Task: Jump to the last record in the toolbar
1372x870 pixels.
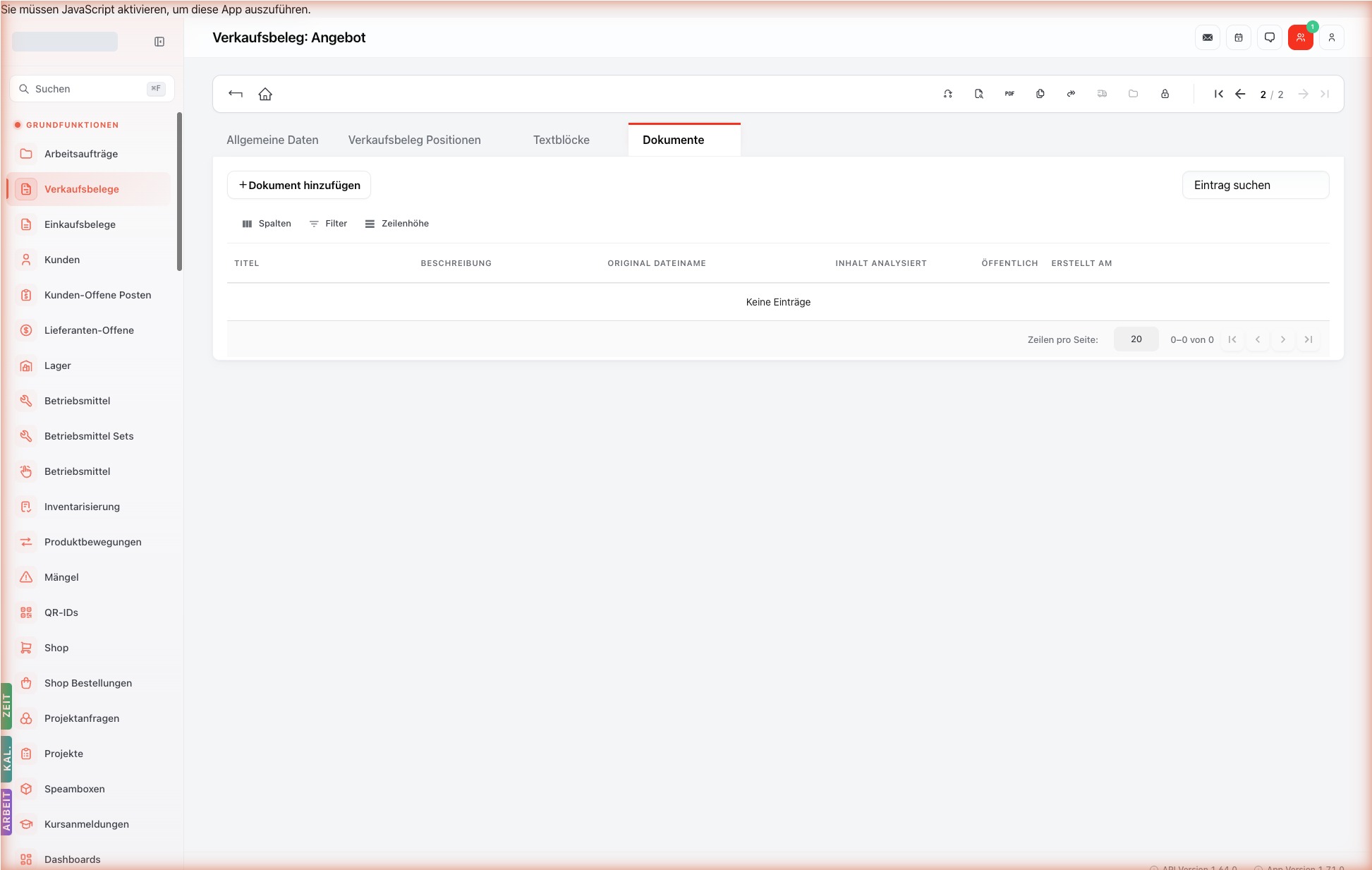Action: (x=1325, y=94)
